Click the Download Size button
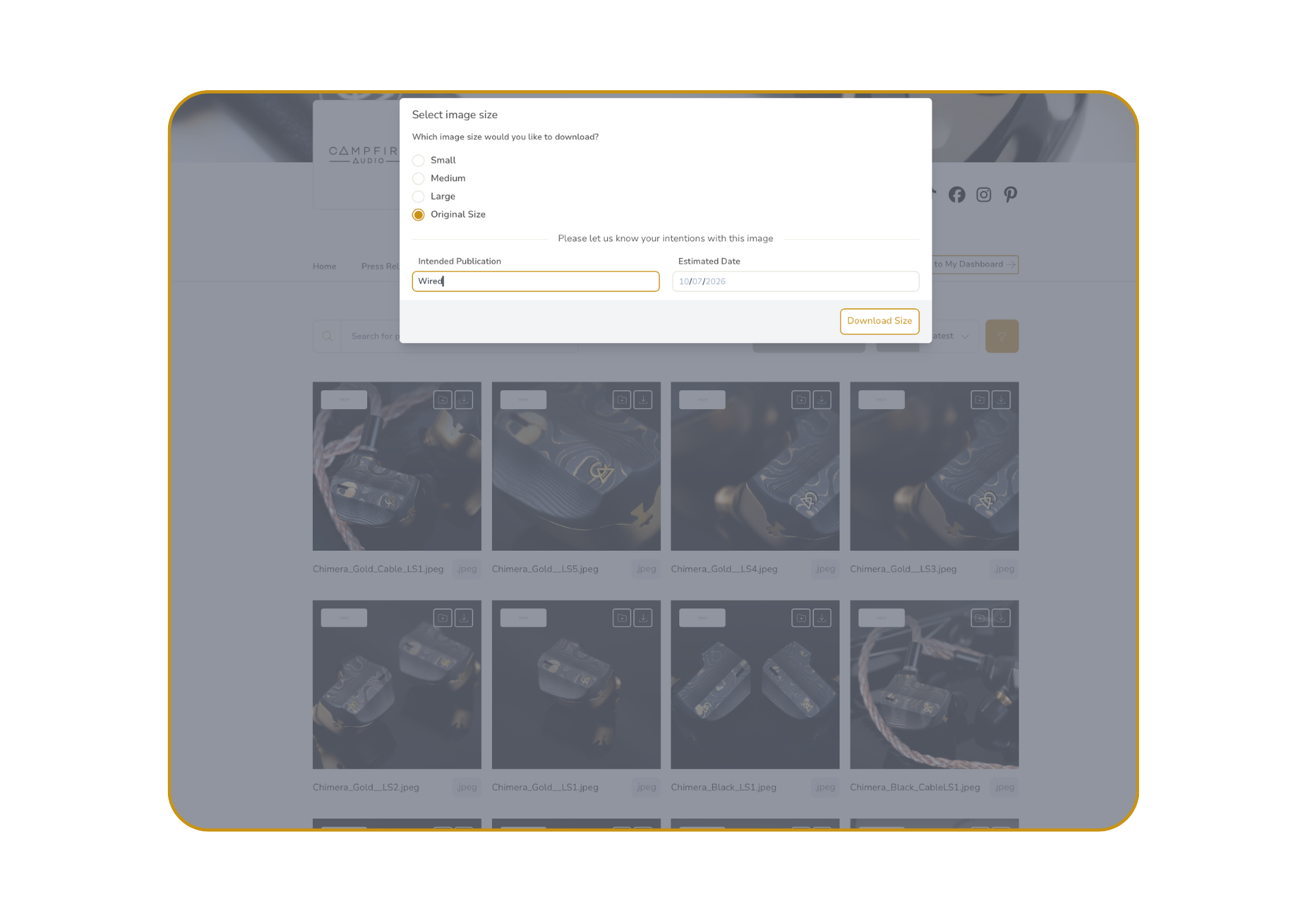The height and width of the screenshot is (924, 1307). pyautogui.click(x=879, y=321)
